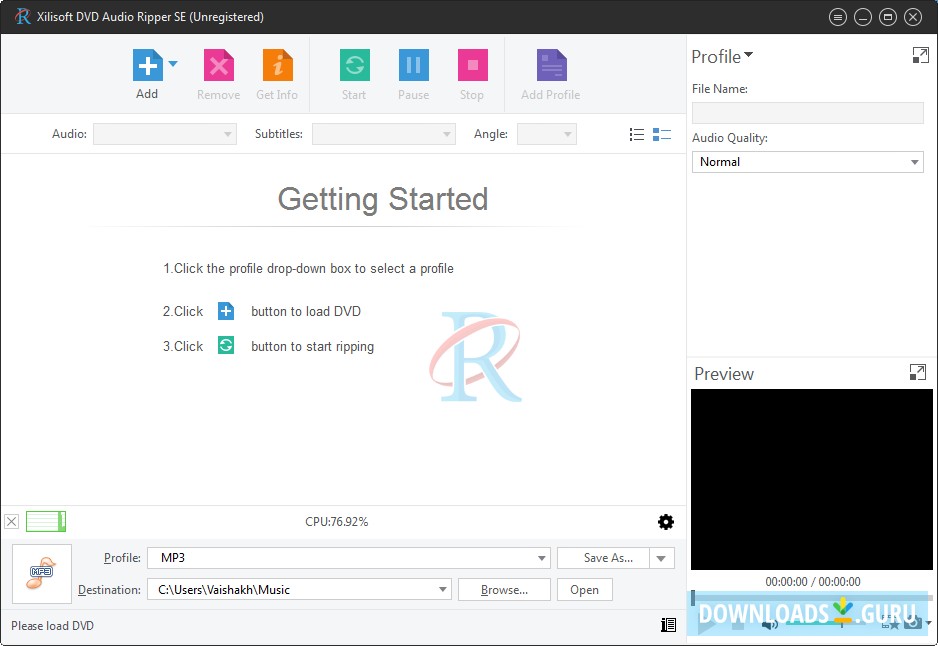Click the green rip icon in step 3
The image size is (938, 646).
[x=226, y=345]
